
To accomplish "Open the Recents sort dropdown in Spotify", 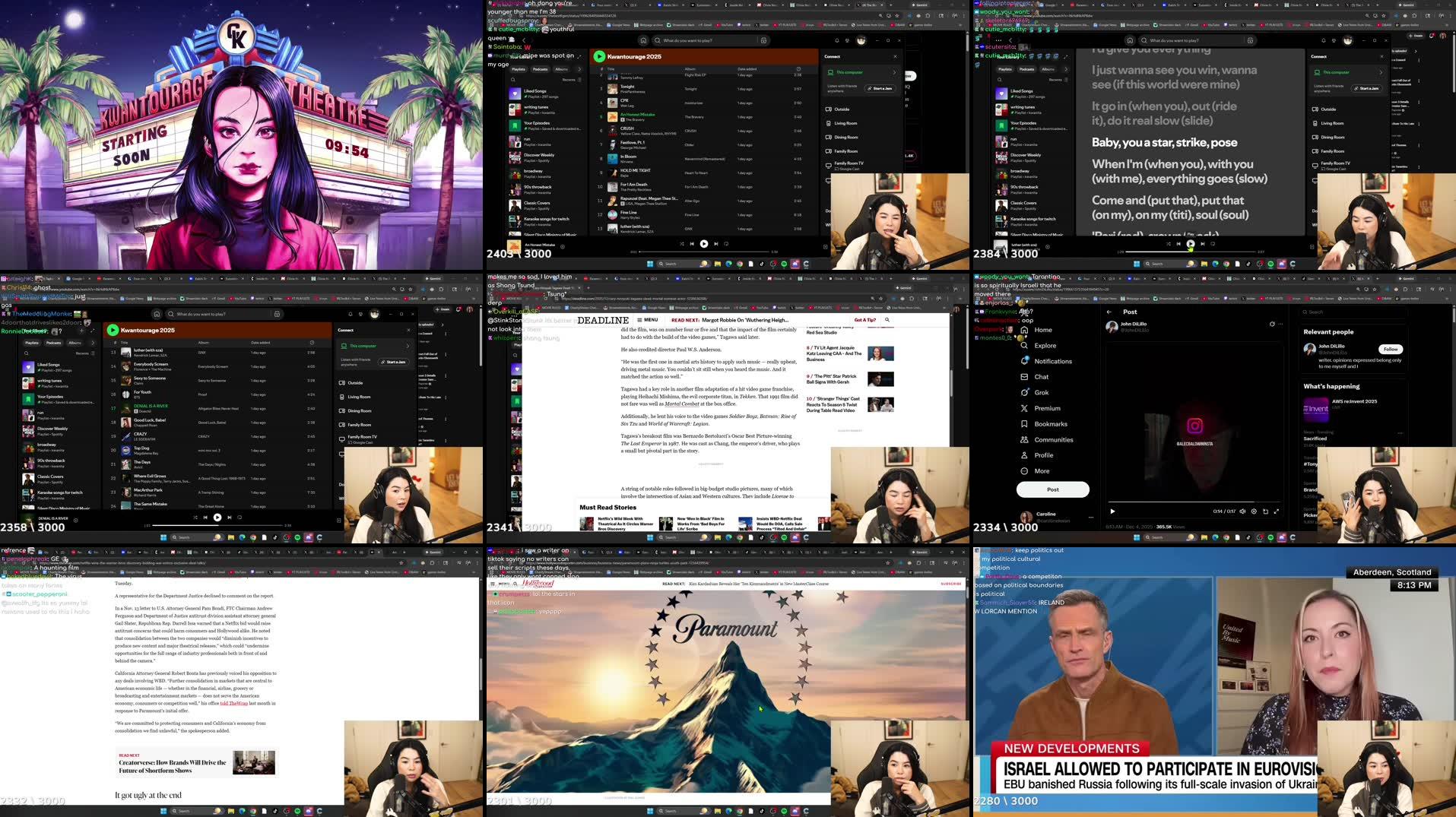I will coord(569,80).
